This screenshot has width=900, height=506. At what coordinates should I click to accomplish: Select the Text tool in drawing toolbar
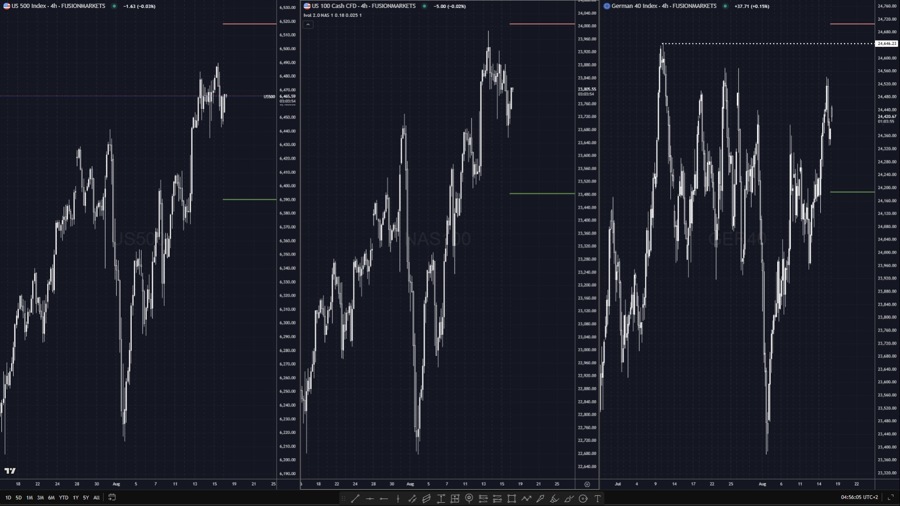click(x=597, y=498)
